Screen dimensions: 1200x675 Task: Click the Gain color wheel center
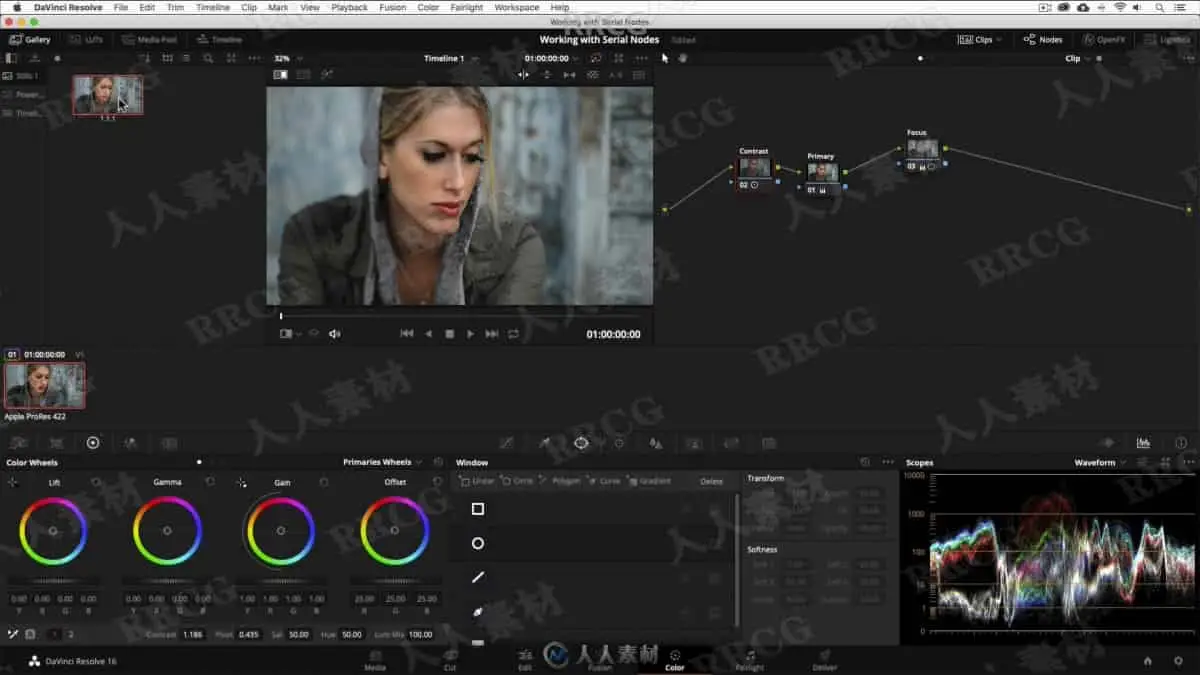281,530
